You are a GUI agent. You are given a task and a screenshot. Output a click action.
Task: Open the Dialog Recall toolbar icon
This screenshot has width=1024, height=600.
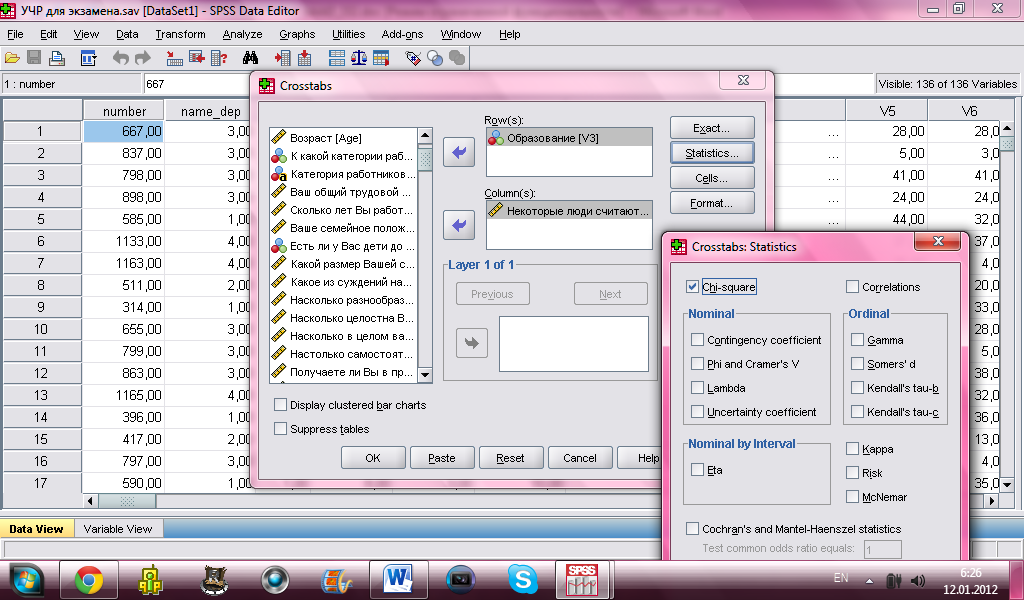pos(88,58)
